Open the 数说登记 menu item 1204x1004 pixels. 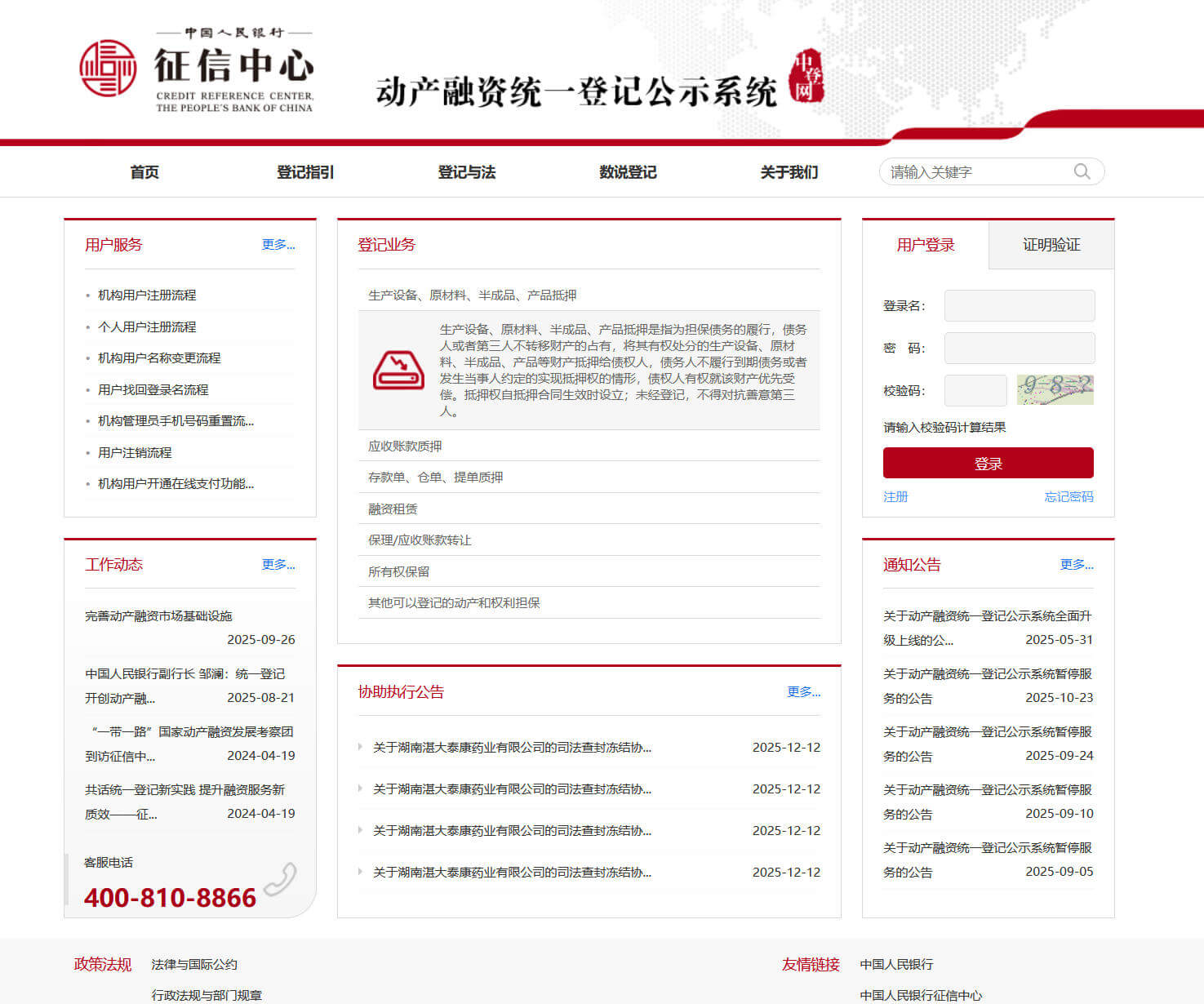pyautogui.click(x=628, y=171)
